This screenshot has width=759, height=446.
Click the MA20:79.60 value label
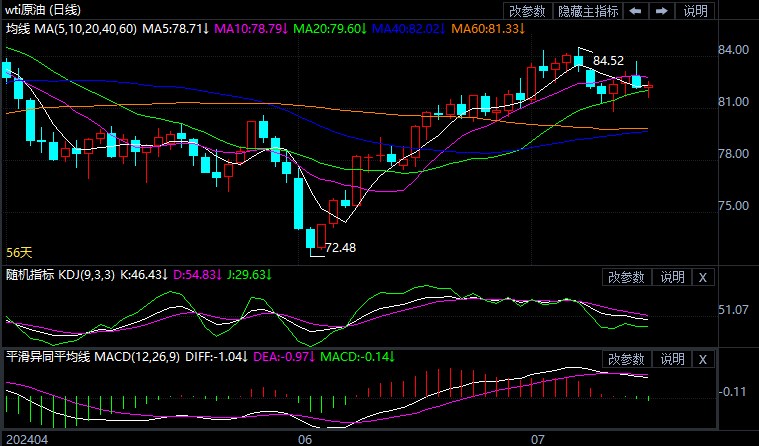[x=331, y=29]
